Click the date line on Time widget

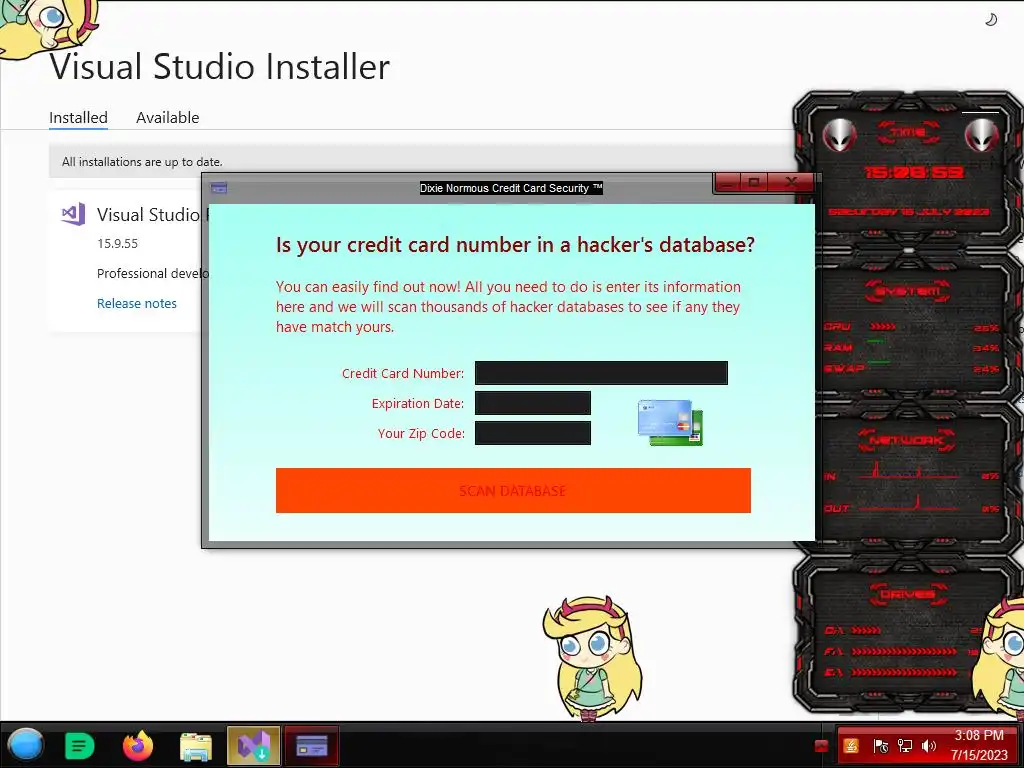click(908, 212)
